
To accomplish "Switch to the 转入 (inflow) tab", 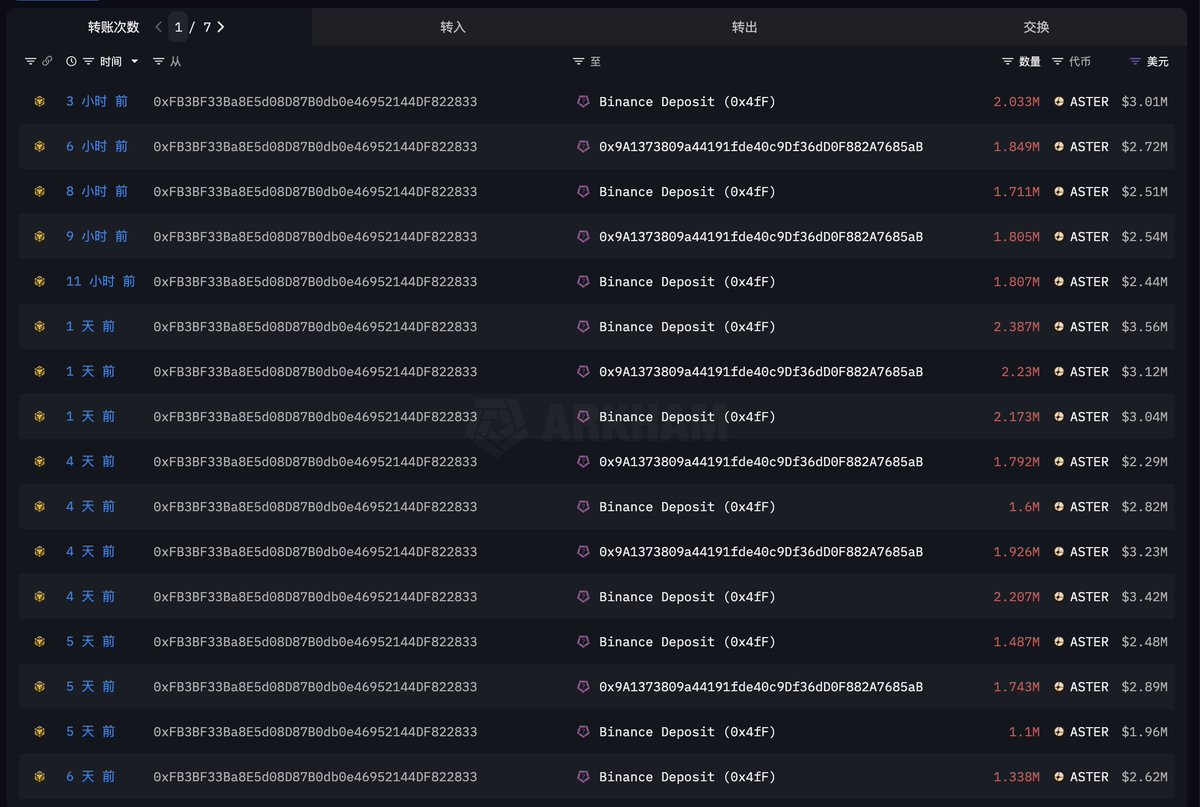I will 453,27.
